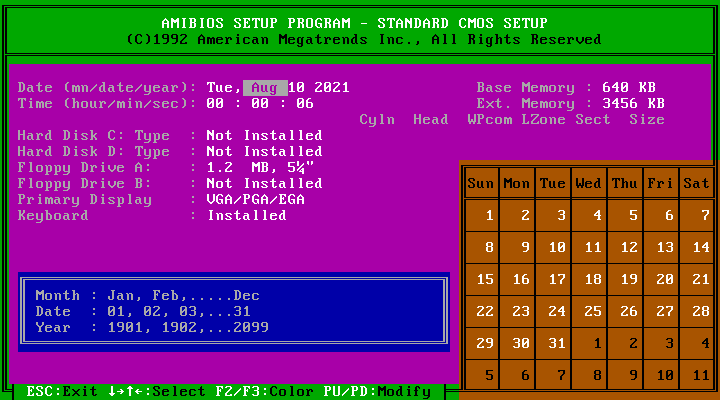
Task: Click calendar day 21
Action: [x=701, y=279]
